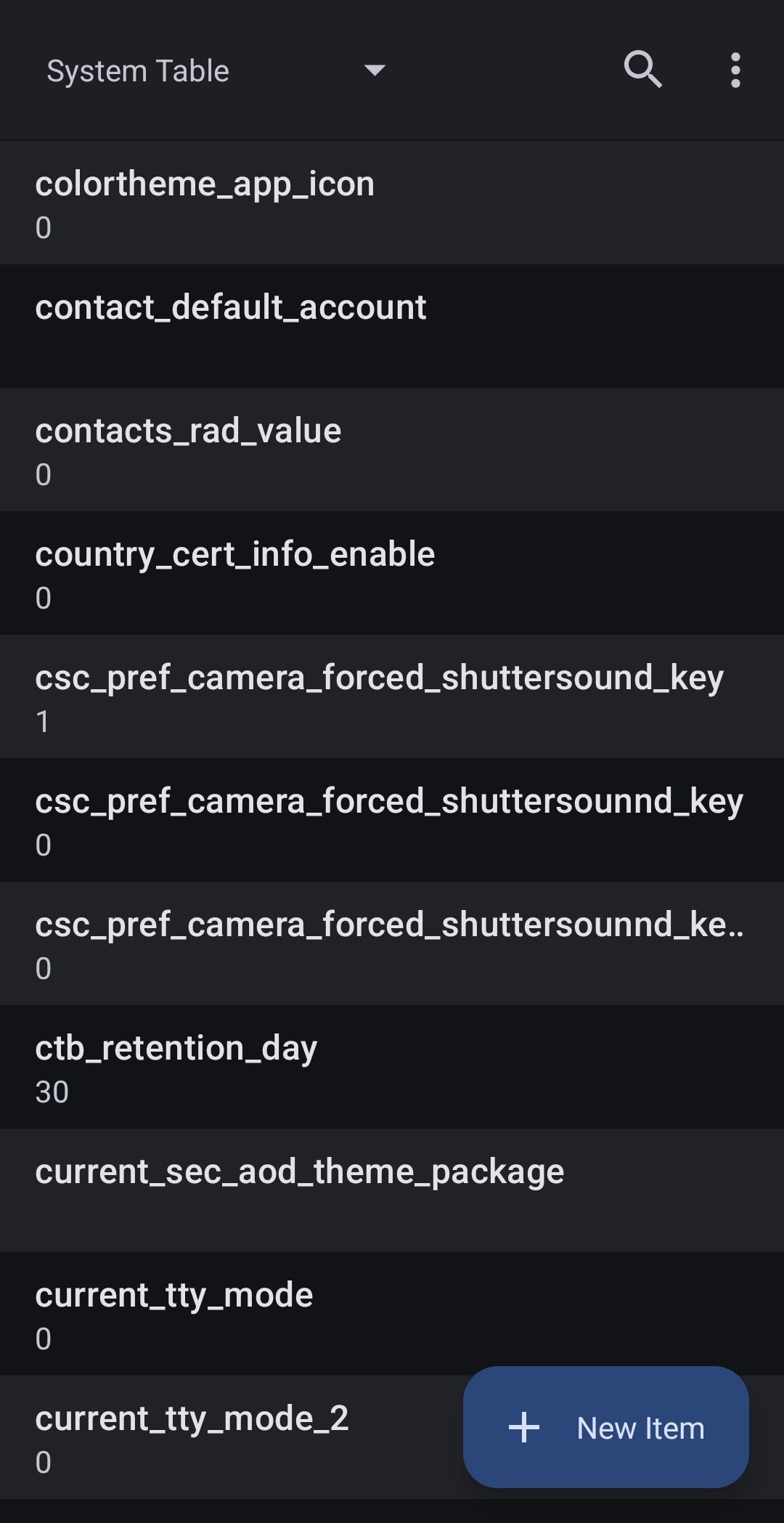The height and width of the screenshot is (1523, 784).
Task: Open the System Table selector label
Action: (138, 71)
